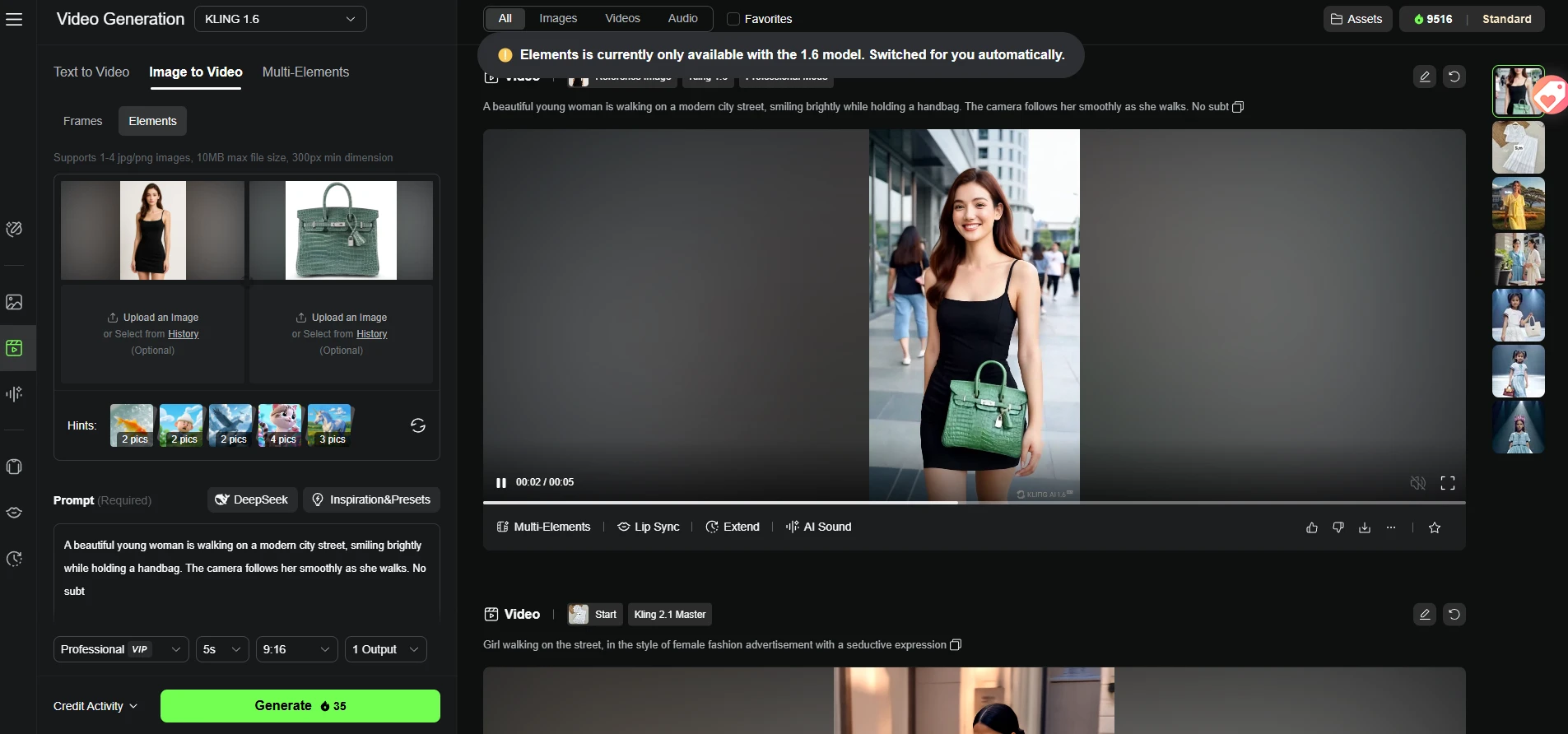Click the Generate button
The width and height of the screenshot is (1568, 734).
[300, 706]
